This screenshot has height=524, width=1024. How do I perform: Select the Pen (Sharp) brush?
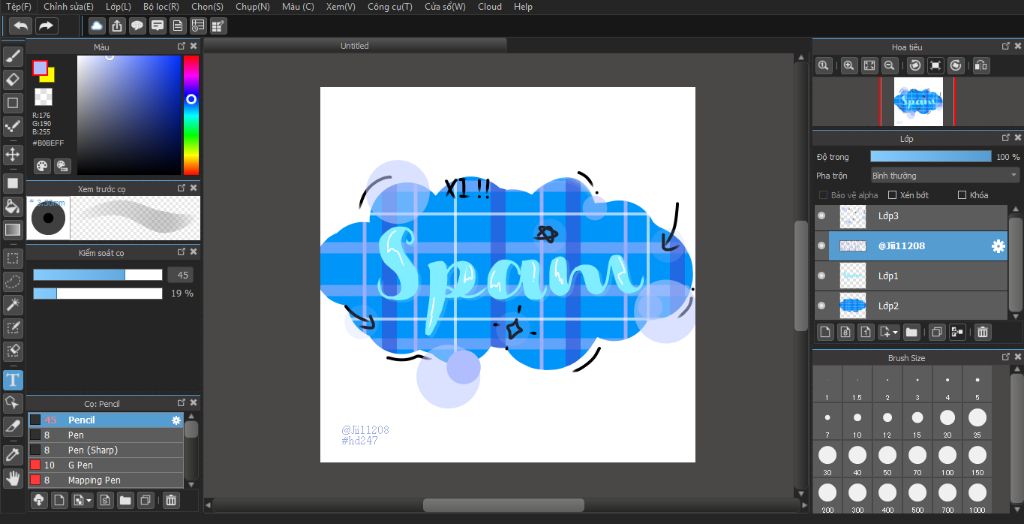point(106,450)
